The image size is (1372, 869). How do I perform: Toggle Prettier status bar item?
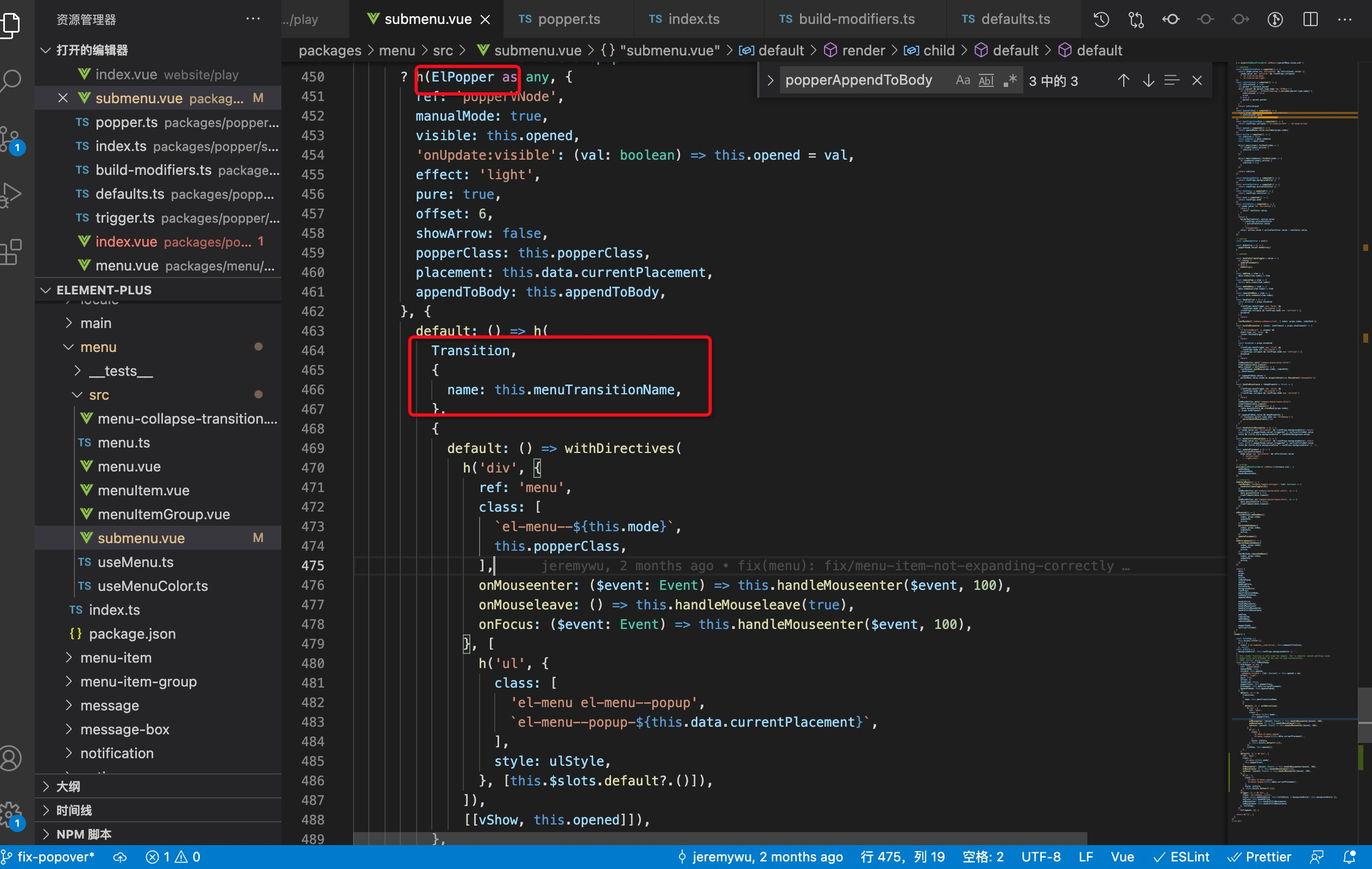click(x=1258, y=857)
